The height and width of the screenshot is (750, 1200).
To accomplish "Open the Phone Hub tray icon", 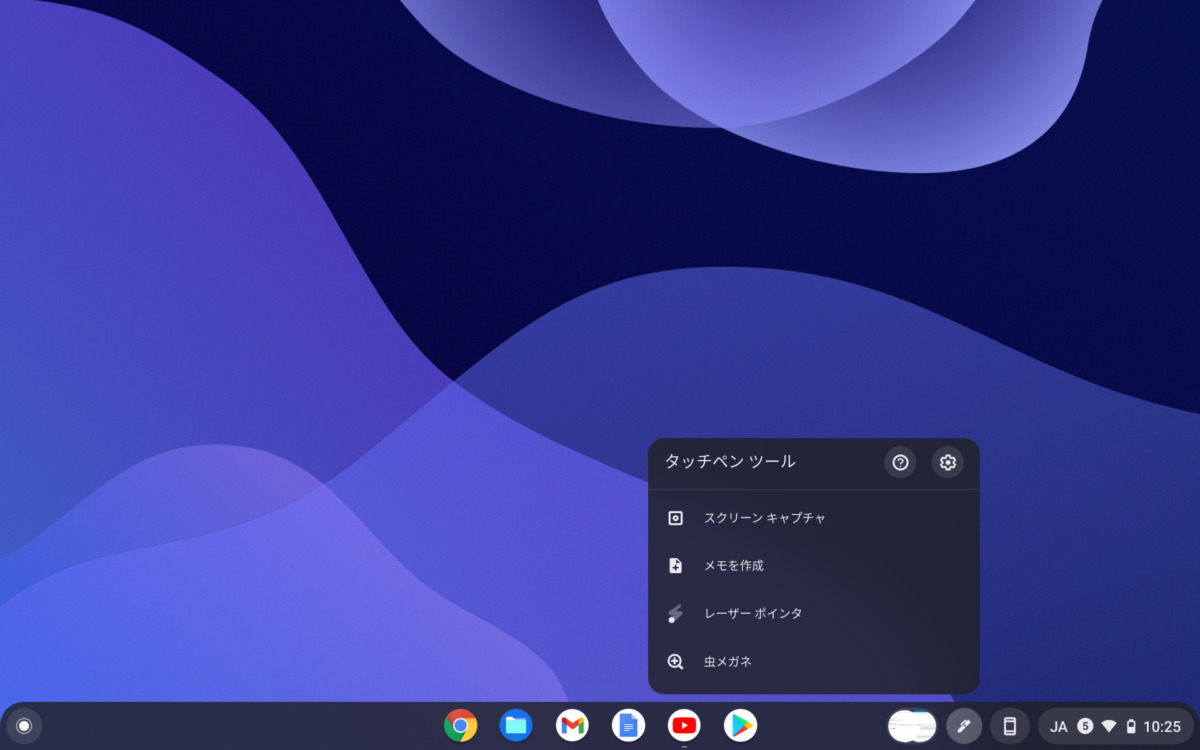I will (1010, 726).
